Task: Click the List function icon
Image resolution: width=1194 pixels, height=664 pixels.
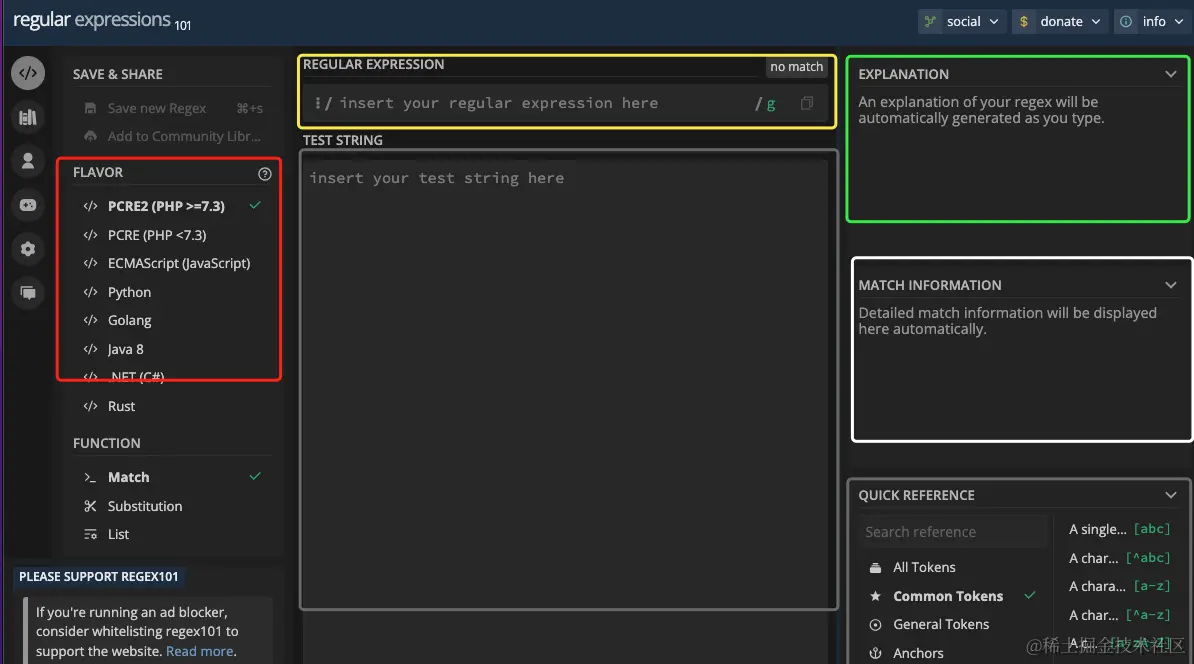Action: 90,535
